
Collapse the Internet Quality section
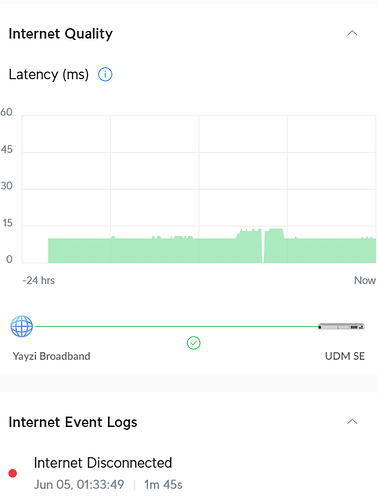[352, 33]
